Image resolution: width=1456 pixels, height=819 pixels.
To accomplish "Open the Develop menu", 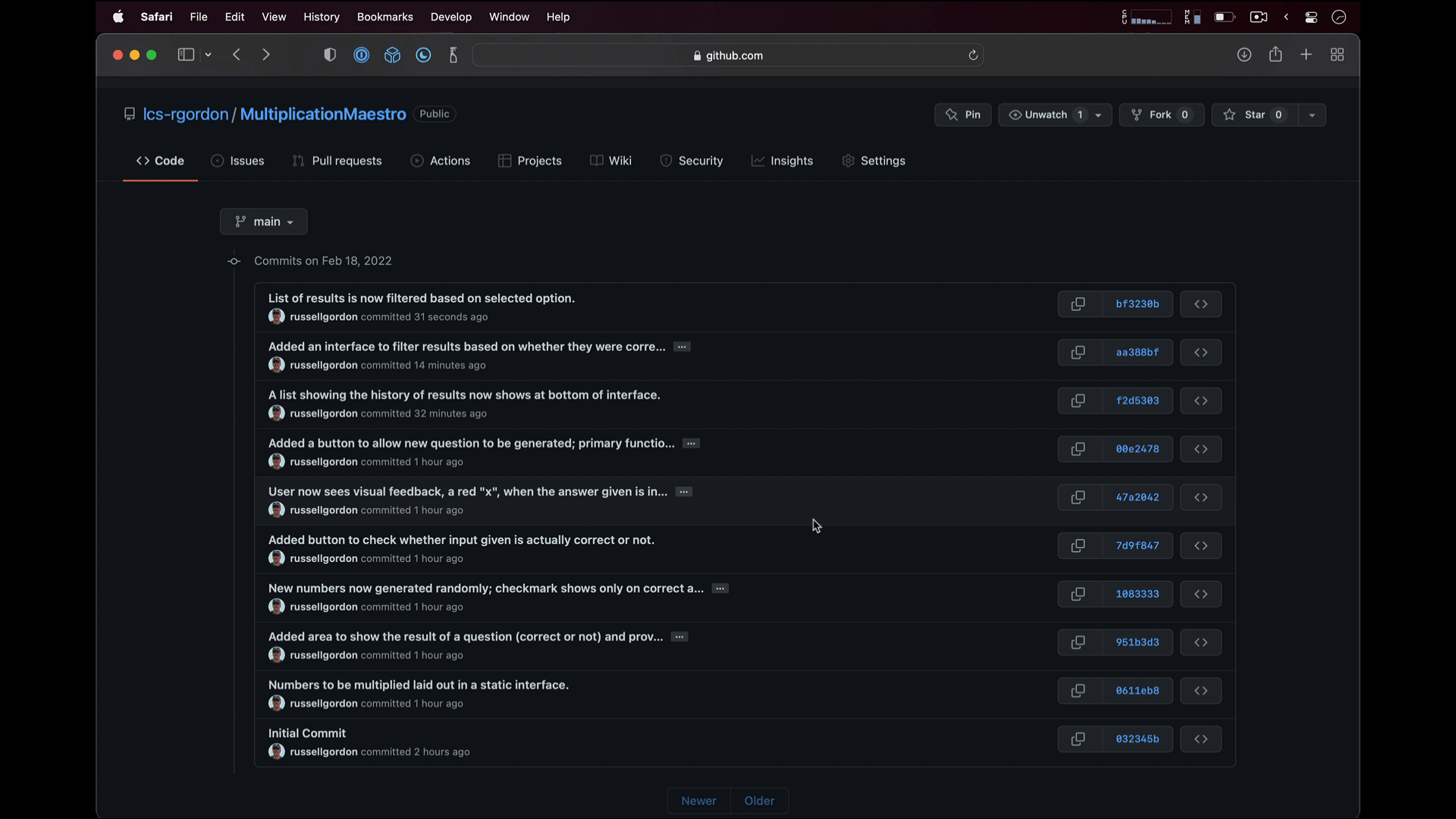I will coord(450,17).
